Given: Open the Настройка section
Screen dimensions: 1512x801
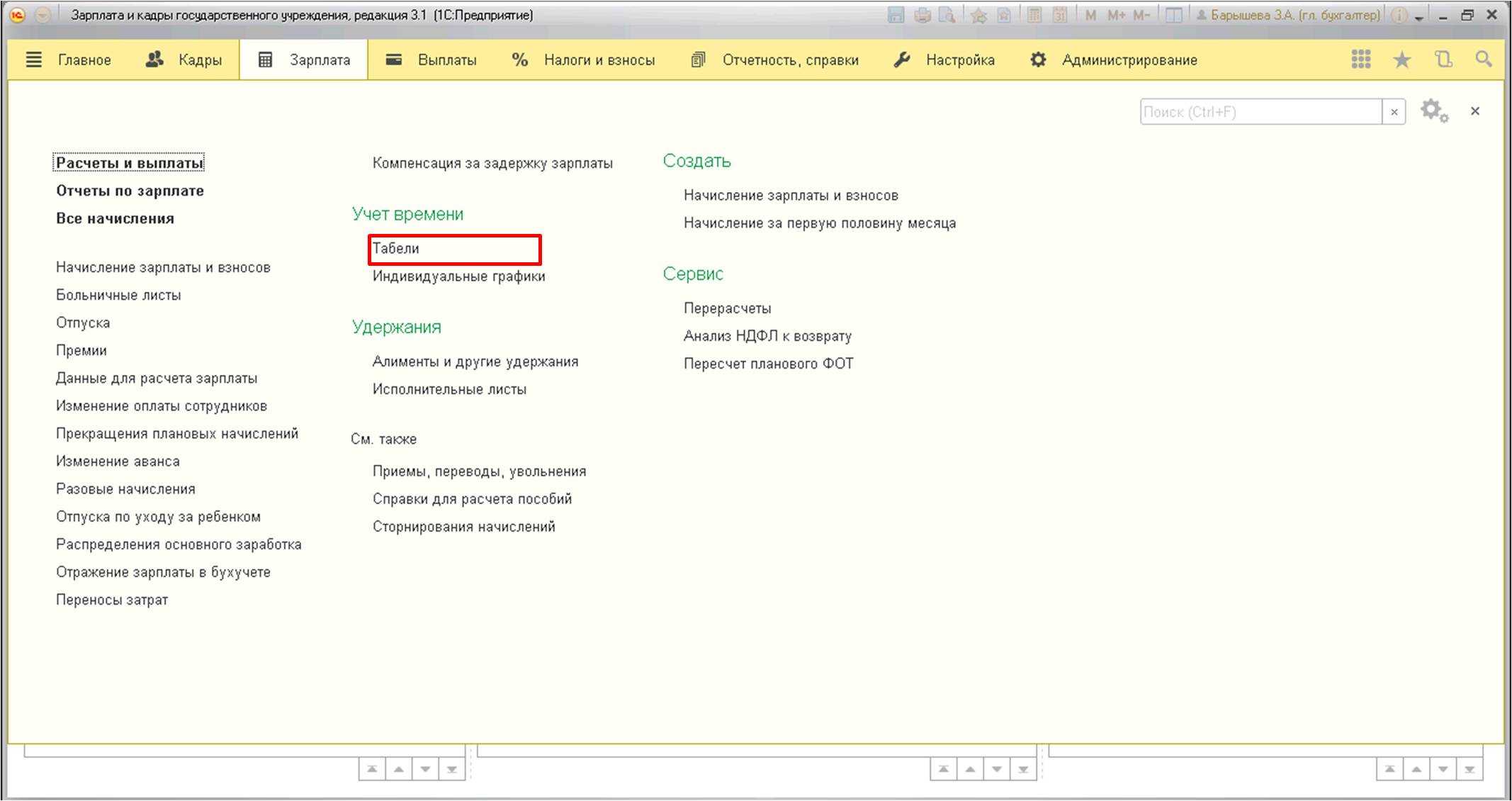Looking at the screenshot, I should coord(944,60).
